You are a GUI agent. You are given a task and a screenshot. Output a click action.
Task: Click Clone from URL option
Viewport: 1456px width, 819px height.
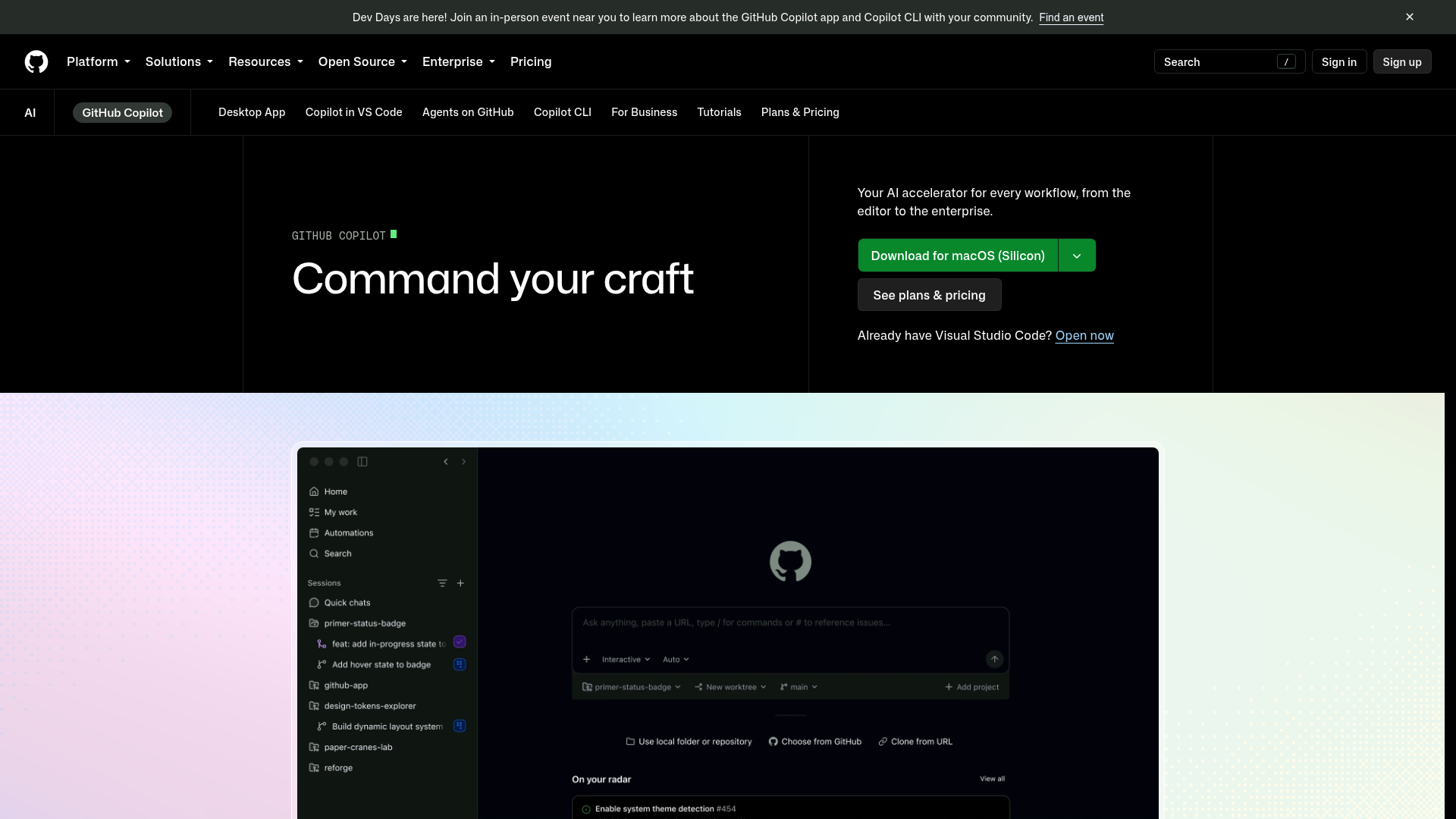tap(915, 742)
